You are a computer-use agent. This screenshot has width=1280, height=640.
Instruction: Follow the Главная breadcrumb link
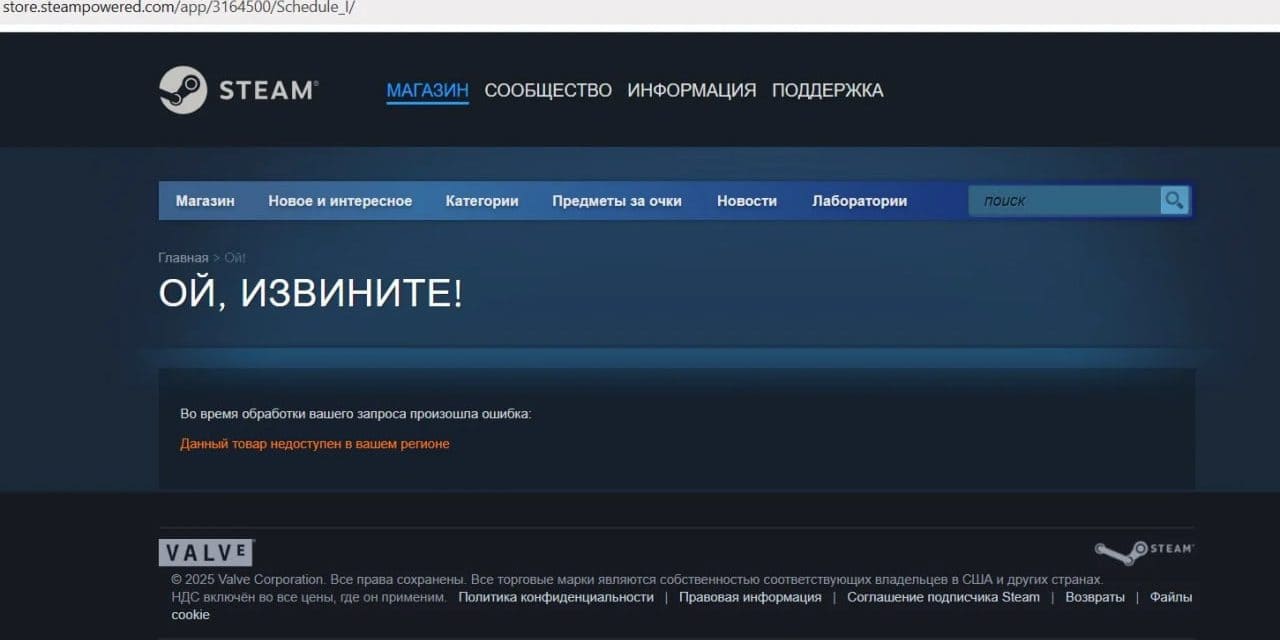pos(183,258)
